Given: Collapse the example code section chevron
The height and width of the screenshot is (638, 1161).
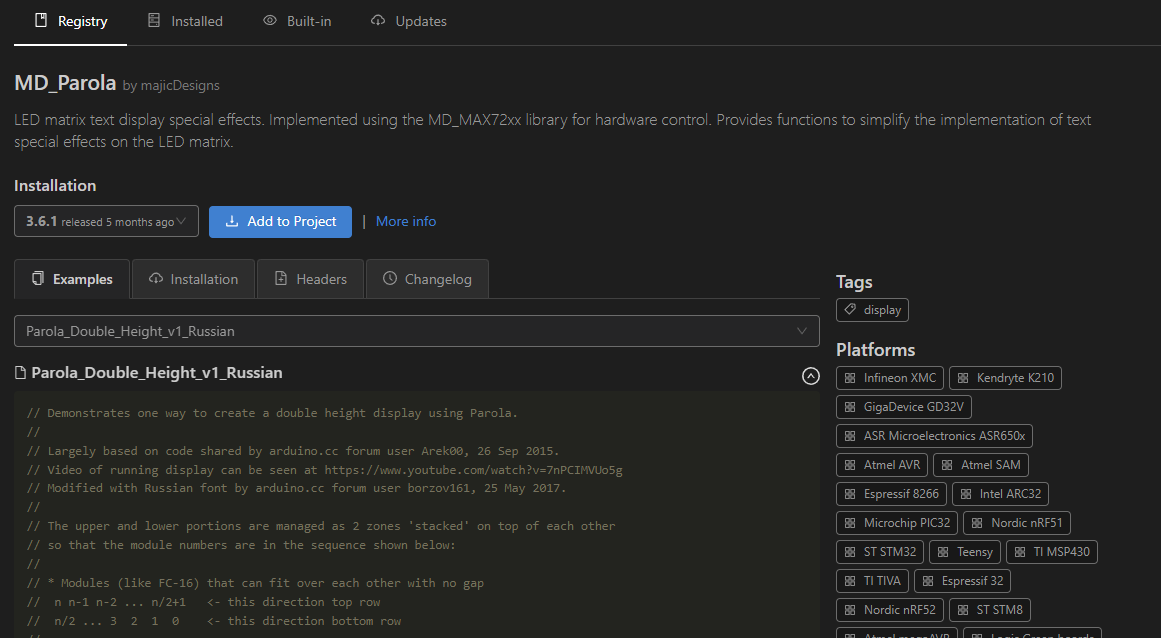Looking at the screenshot, I should click(x=811, y=376).
